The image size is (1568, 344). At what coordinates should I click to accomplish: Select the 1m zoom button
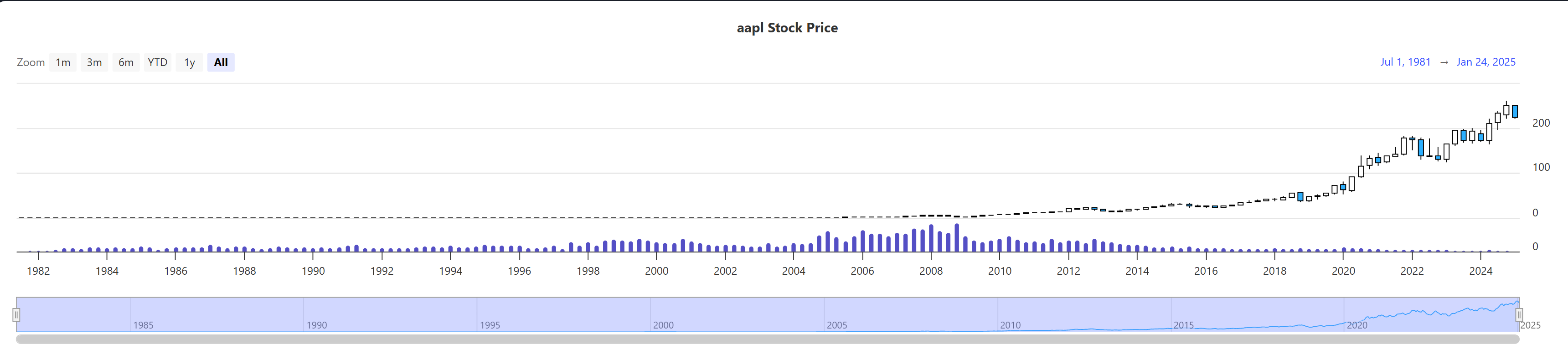click(63, 62)
